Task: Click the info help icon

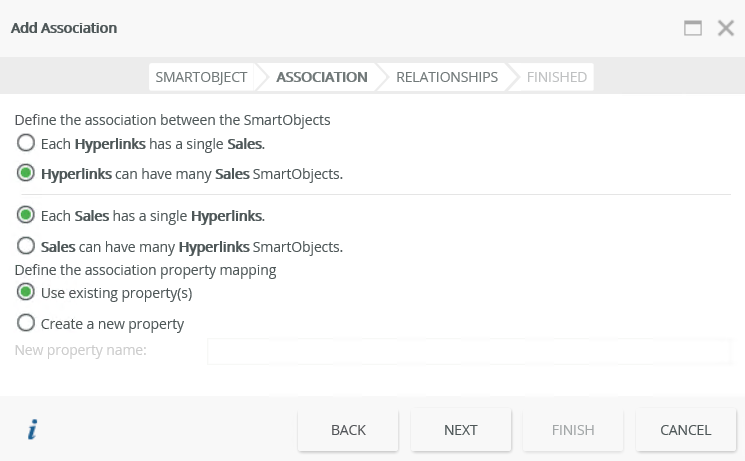Action: click(x=32, y=430)
